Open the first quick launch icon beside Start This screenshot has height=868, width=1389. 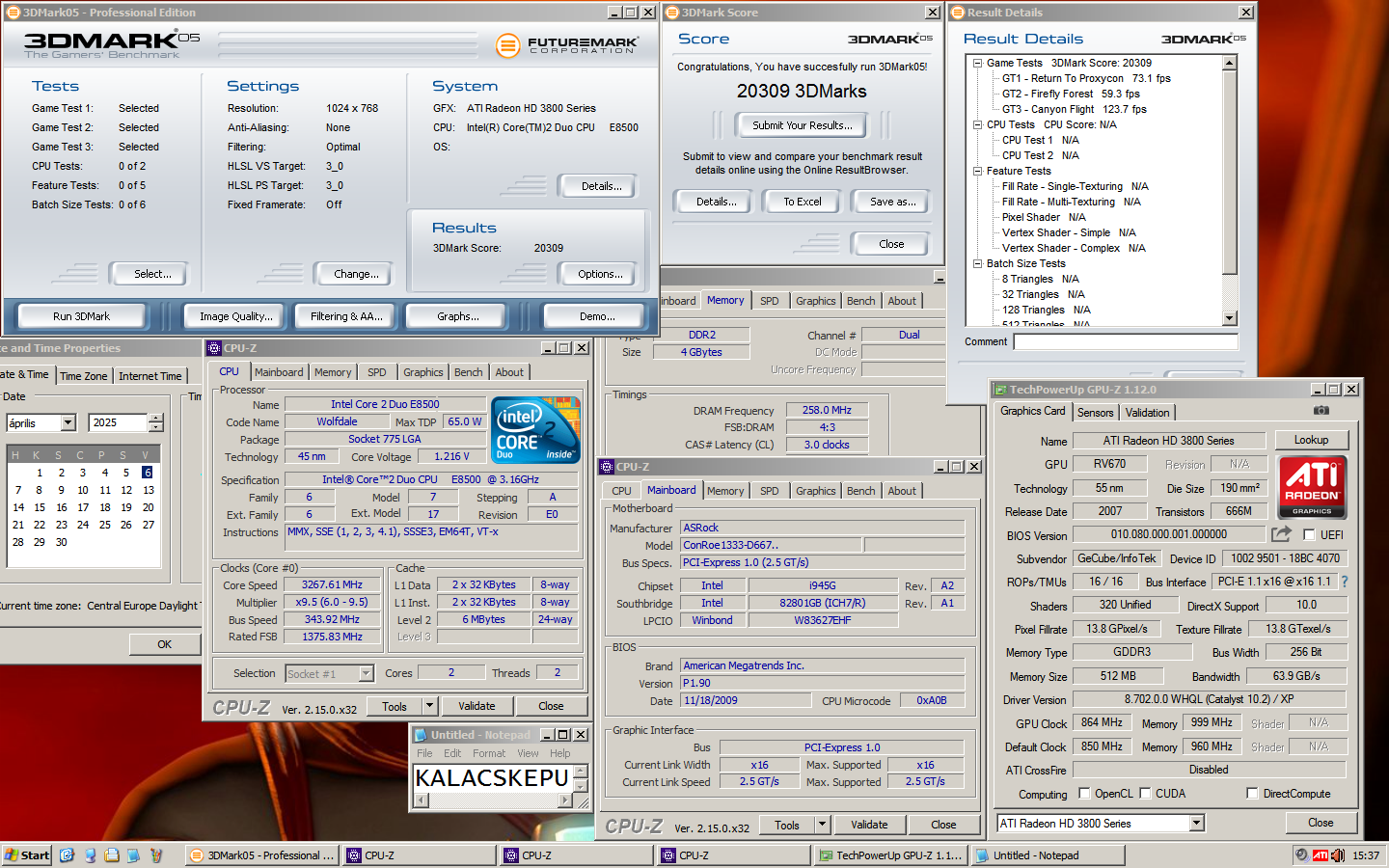point(67,855)
